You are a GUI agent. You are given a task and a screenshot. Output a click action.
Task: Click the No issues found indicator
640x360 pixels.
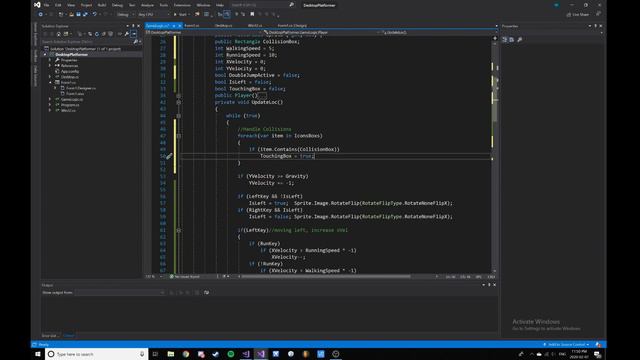coord(184,277)
